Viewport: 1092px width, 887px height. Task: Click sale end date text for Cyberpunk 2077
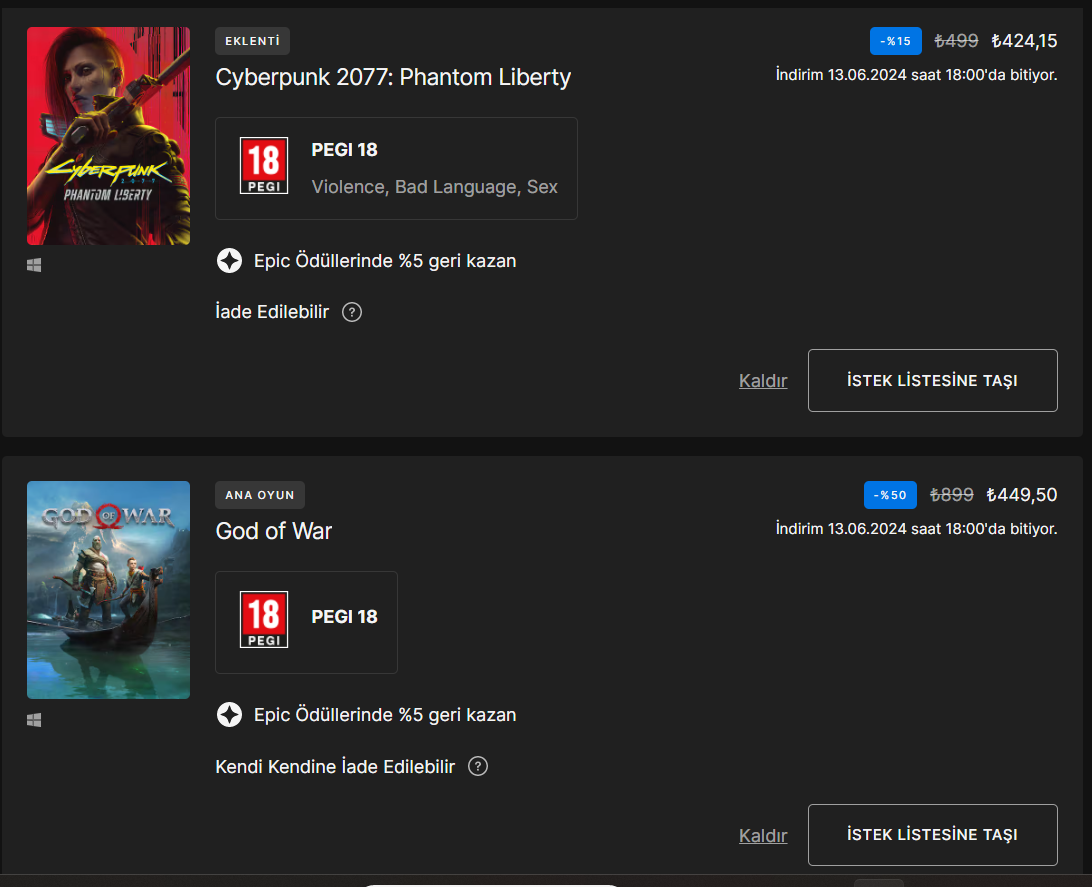(916, 74)
